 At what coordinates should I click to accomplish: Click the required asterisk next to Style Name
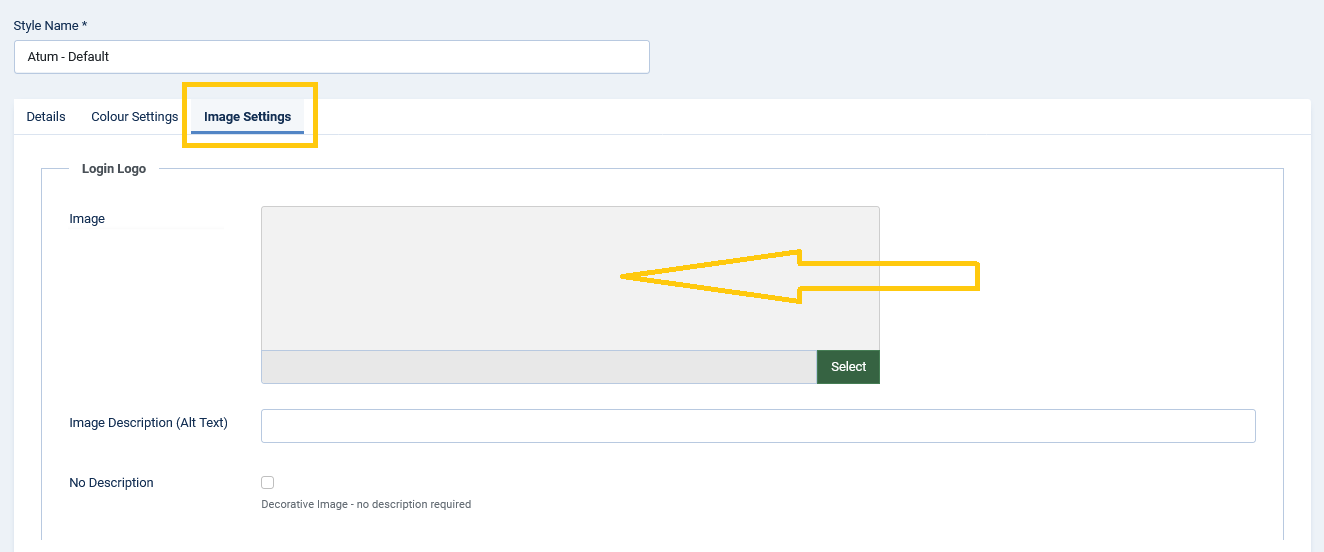tap(85, 24)
